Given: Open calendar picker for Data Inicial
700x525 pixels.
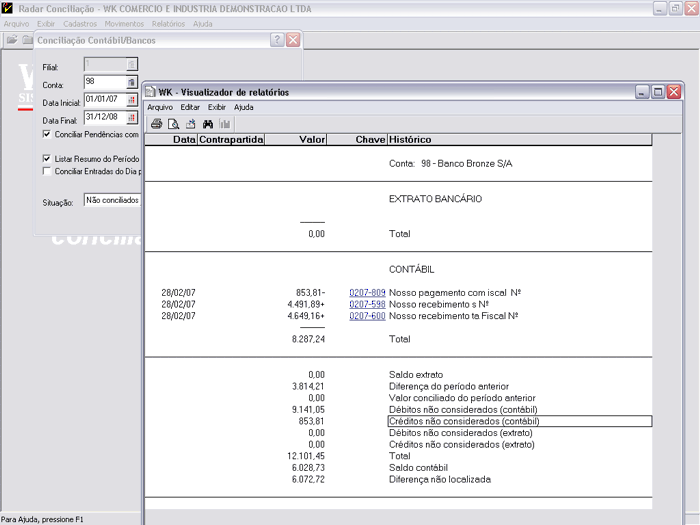Looking at the screenshot, I should tap(131, 100).
